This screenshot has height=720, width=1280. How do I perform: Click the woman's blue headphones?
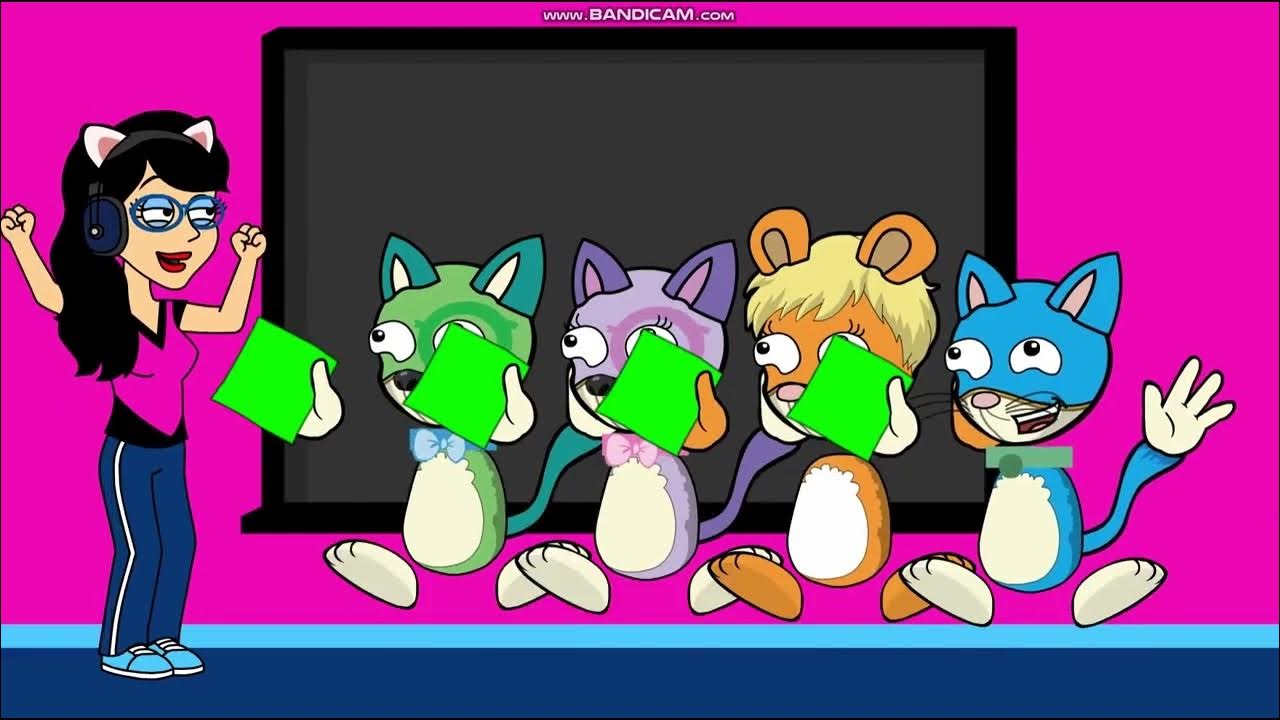tap(103, 222)
